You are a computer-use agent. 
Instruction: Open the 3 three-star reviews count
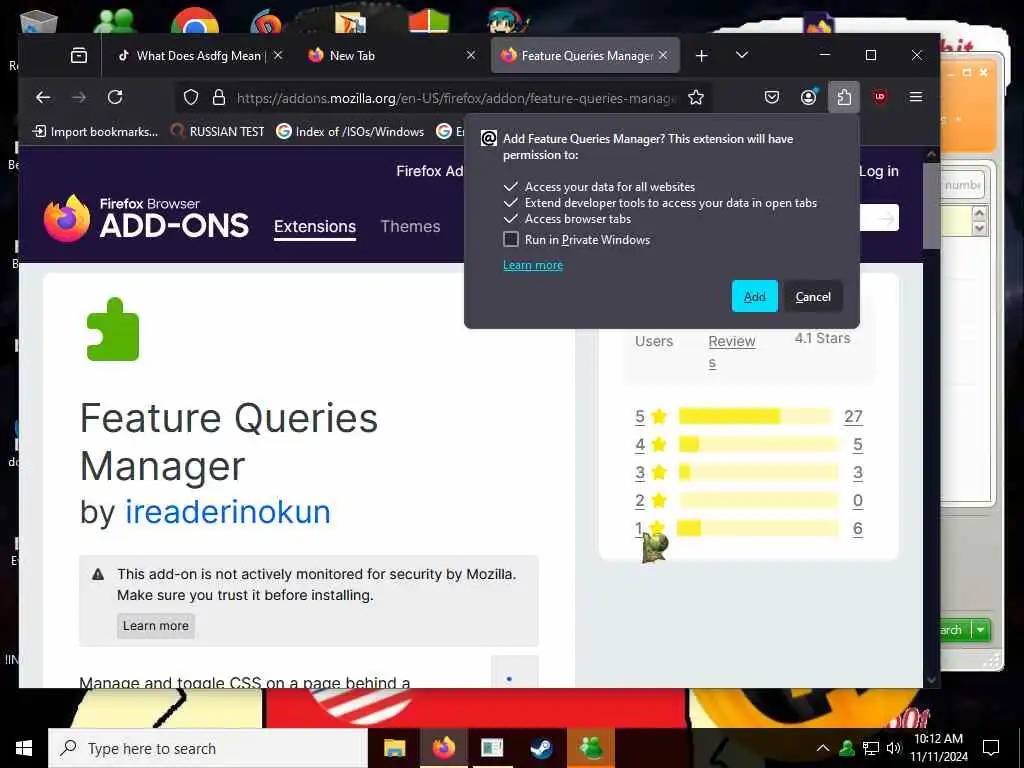coord(857,472)
